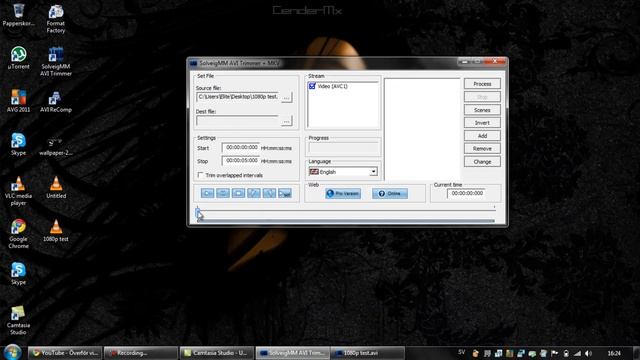Click the Pause button in trimmer toolbar

point(223,193)
